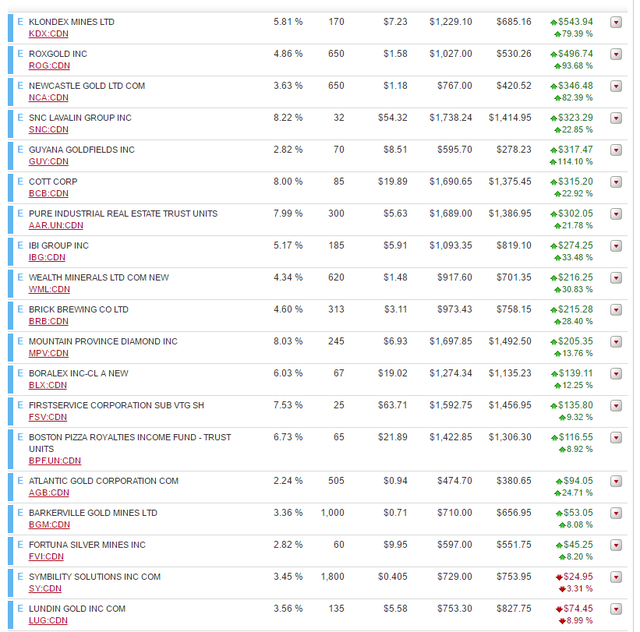Open the BCB:CDN ticker link
Viewport: 640px width, 632px height.
(48, 193)
